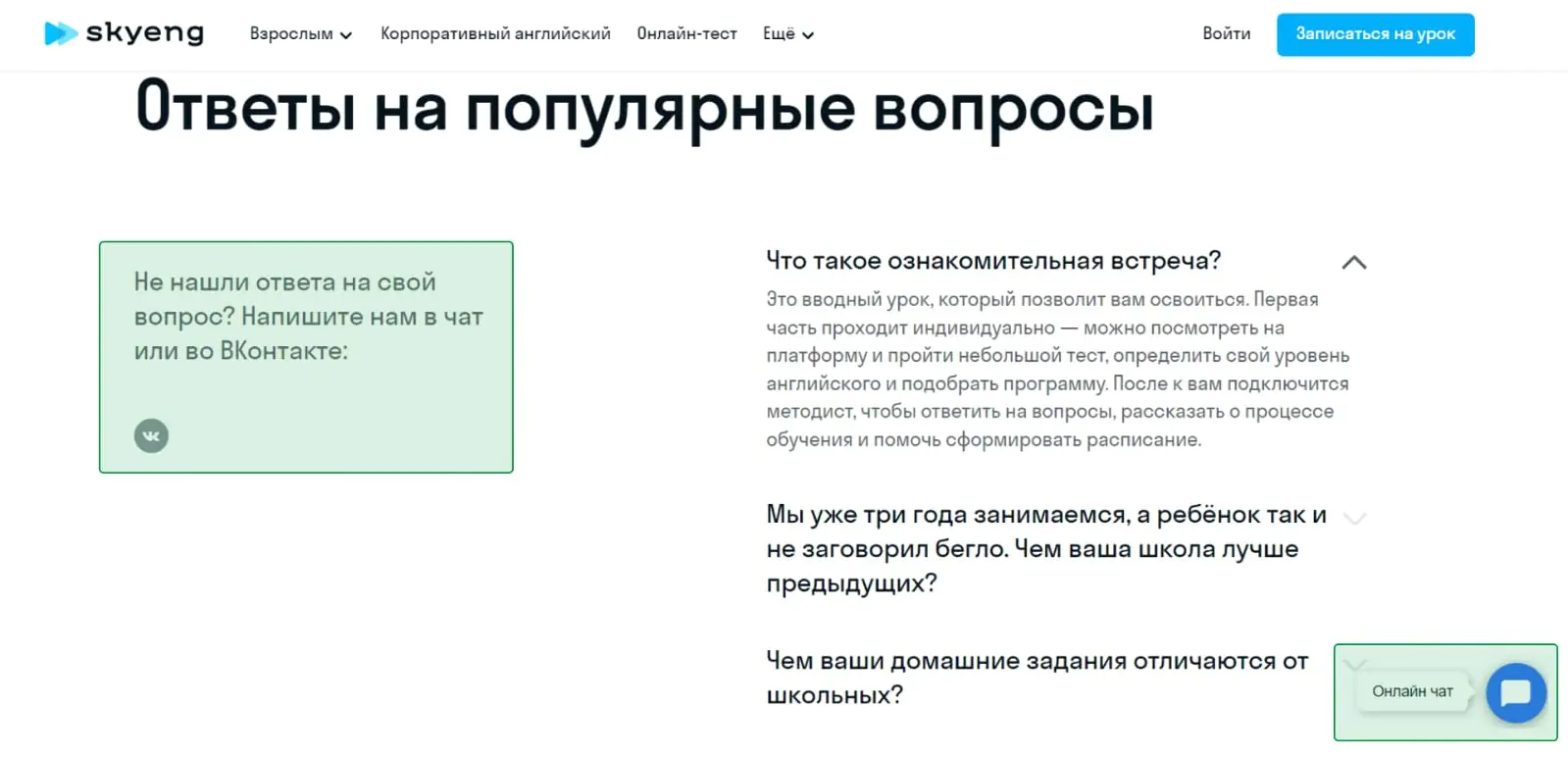The height and width of the screenshot is (757, 1568).
Task: Expand the 'Взрослым' dropdown menu
Action: coord(300,34)
